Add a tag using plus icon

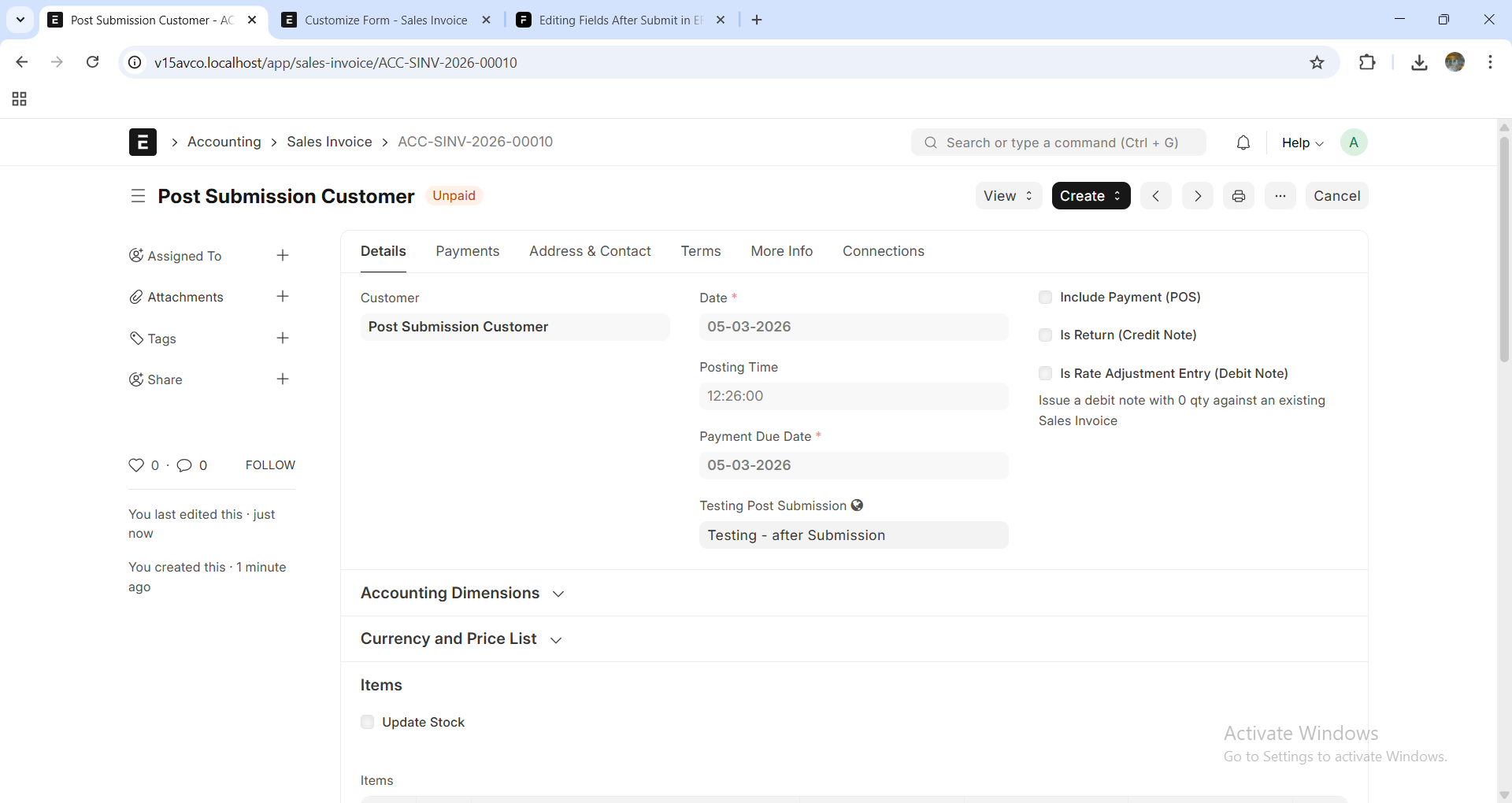pos(283,339)
